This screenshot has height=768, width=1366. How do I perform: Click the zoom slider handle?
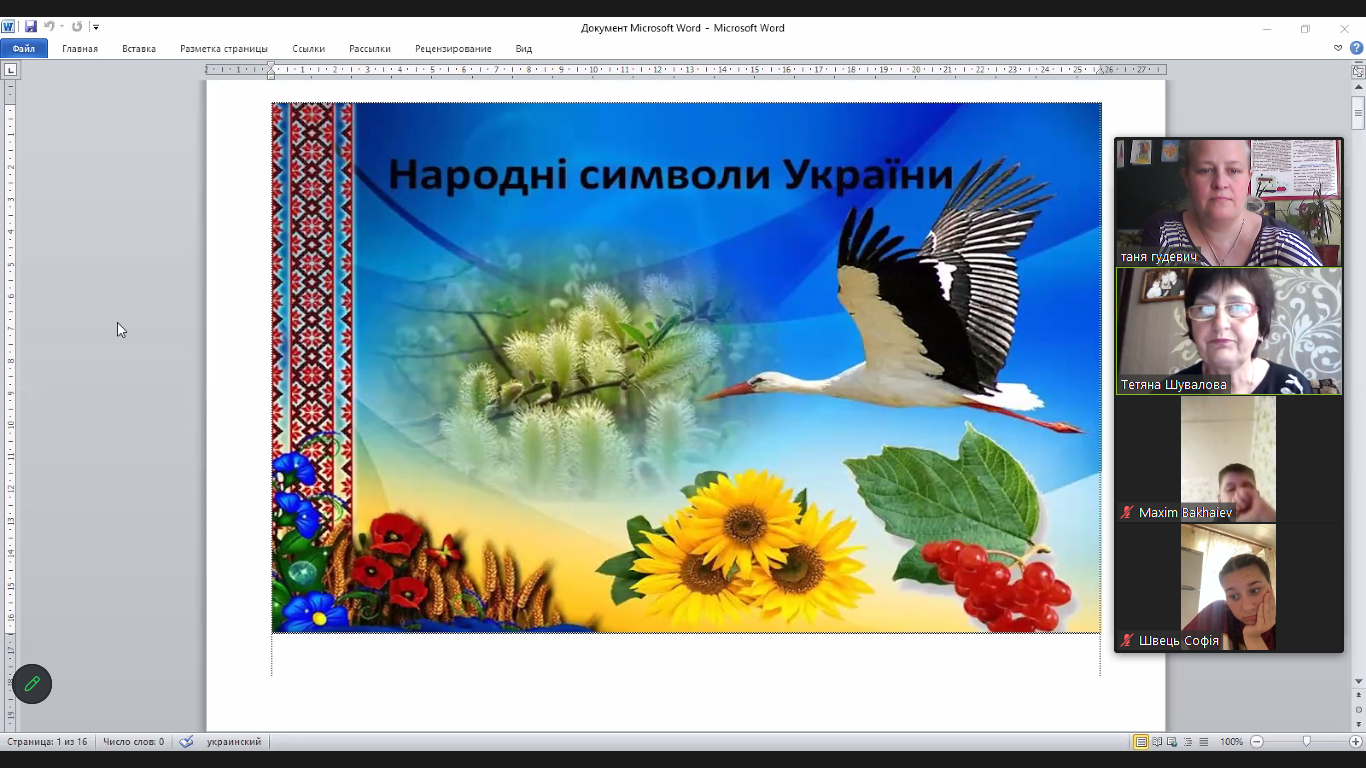pyautogui.click(x=1306, y=742)
